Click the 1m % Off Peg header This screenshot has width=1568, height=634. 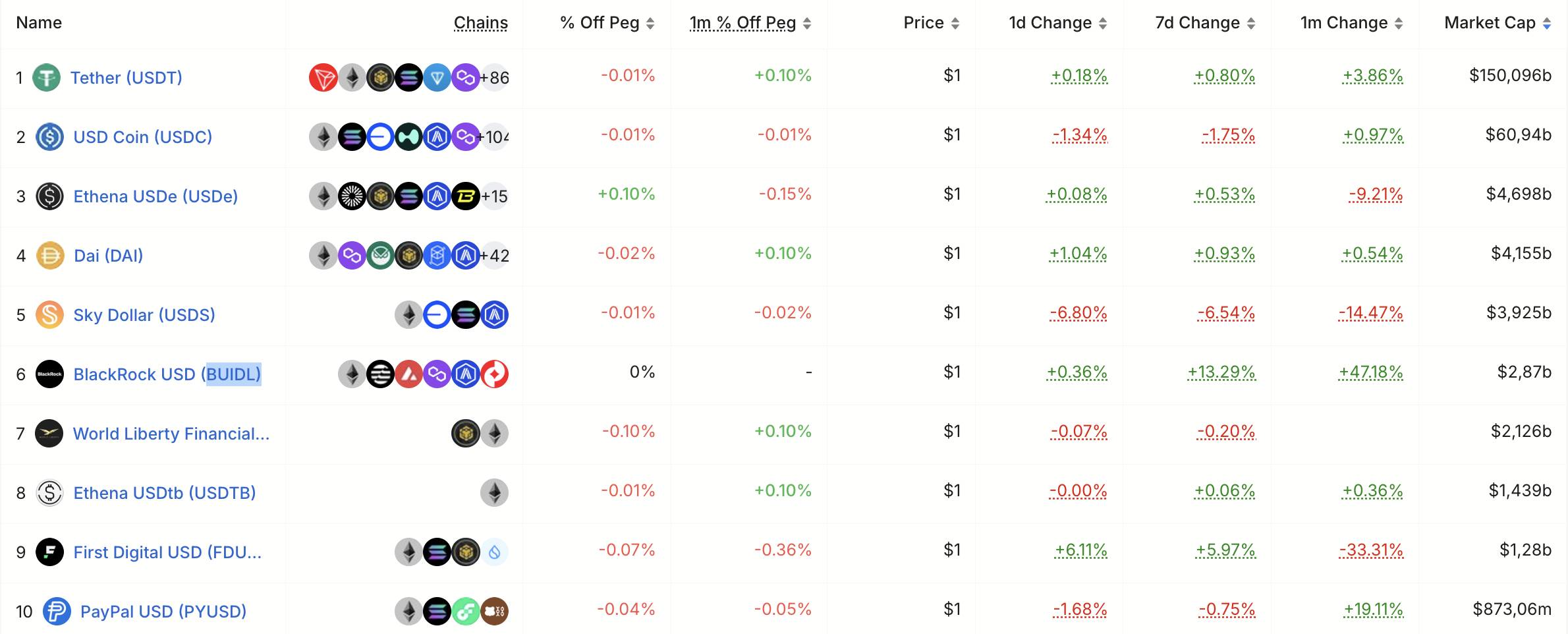(x=743, y=23)
